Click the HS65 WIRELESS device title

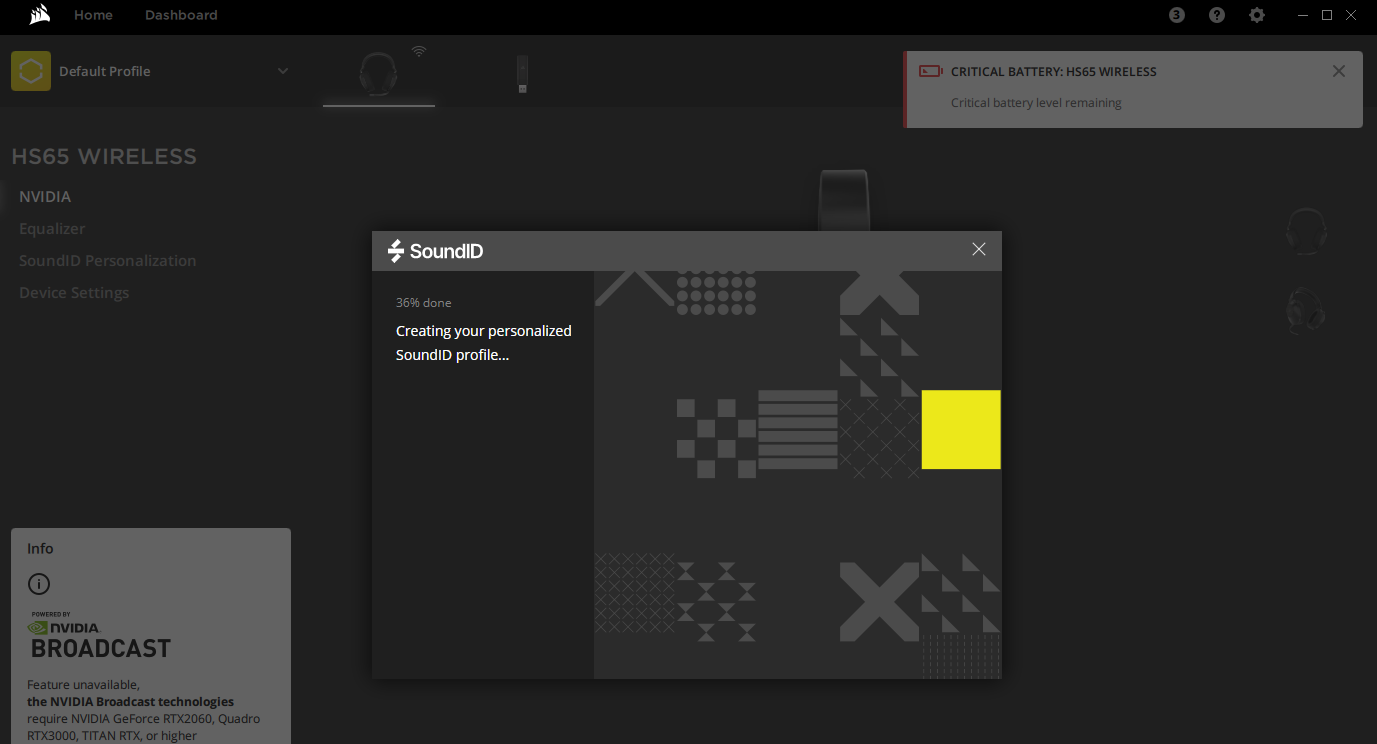(x=104, y=157)
